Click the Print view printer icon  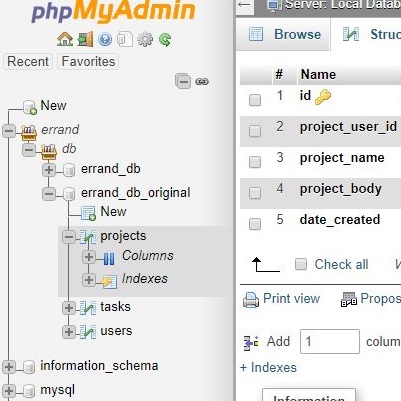click(x=251, y=299)
